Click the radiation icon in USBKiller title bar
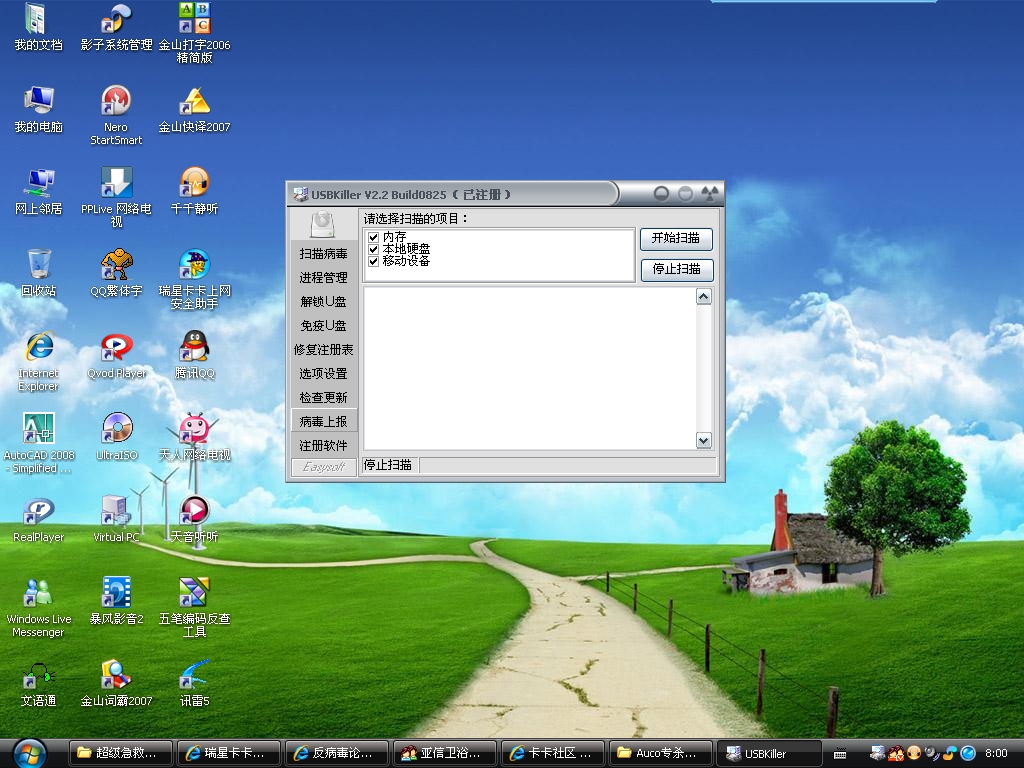This screenshot has width=1024, height=768. click(x=710, y=193)
